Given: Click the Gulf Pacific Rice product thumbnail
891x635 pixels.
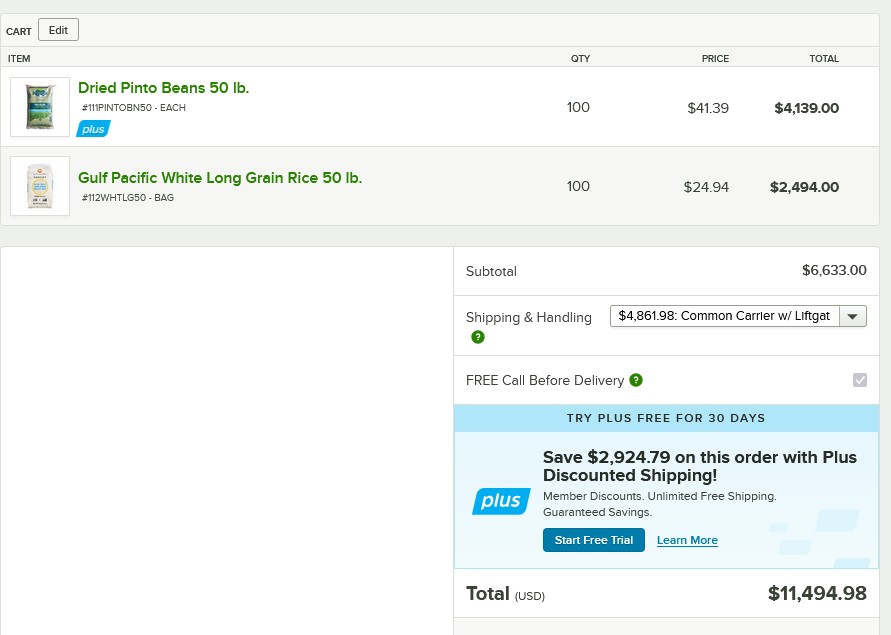Looking at the screenshot, I should [x=40, y=186].
